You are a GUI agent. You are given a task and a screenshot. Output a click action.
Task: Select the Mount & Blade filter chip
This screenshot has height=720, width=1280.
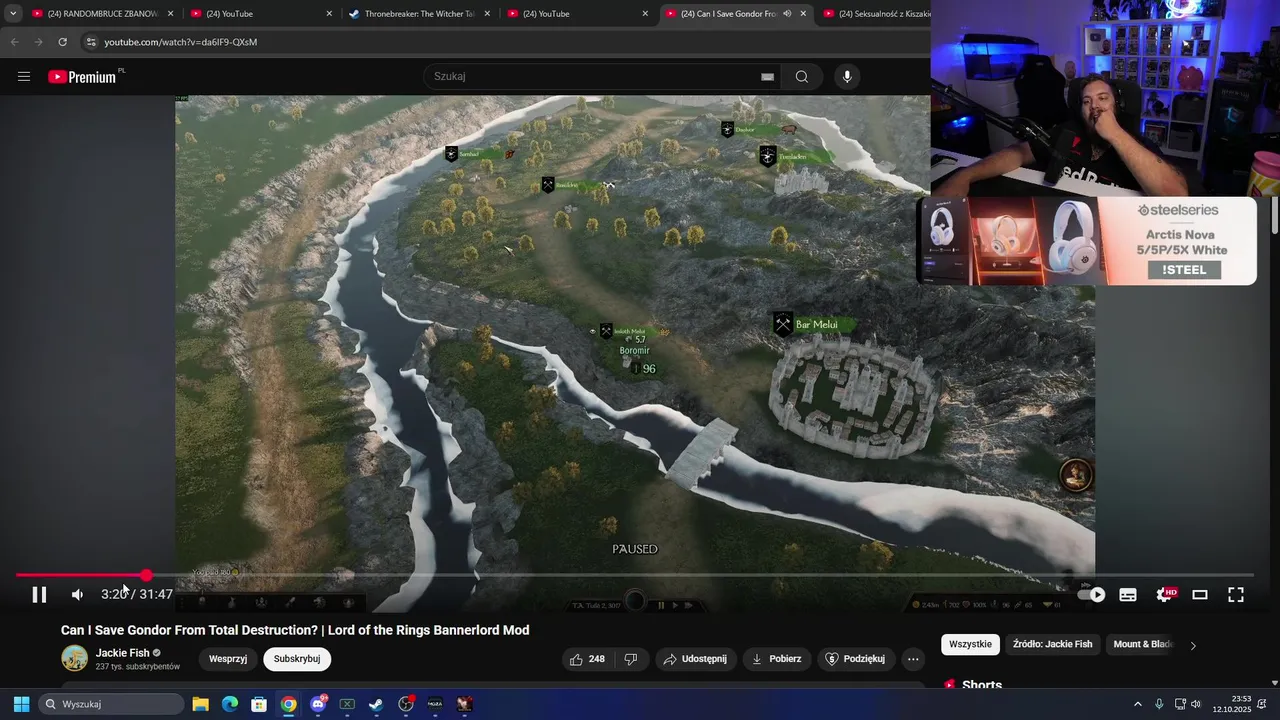click(1143, 644)
